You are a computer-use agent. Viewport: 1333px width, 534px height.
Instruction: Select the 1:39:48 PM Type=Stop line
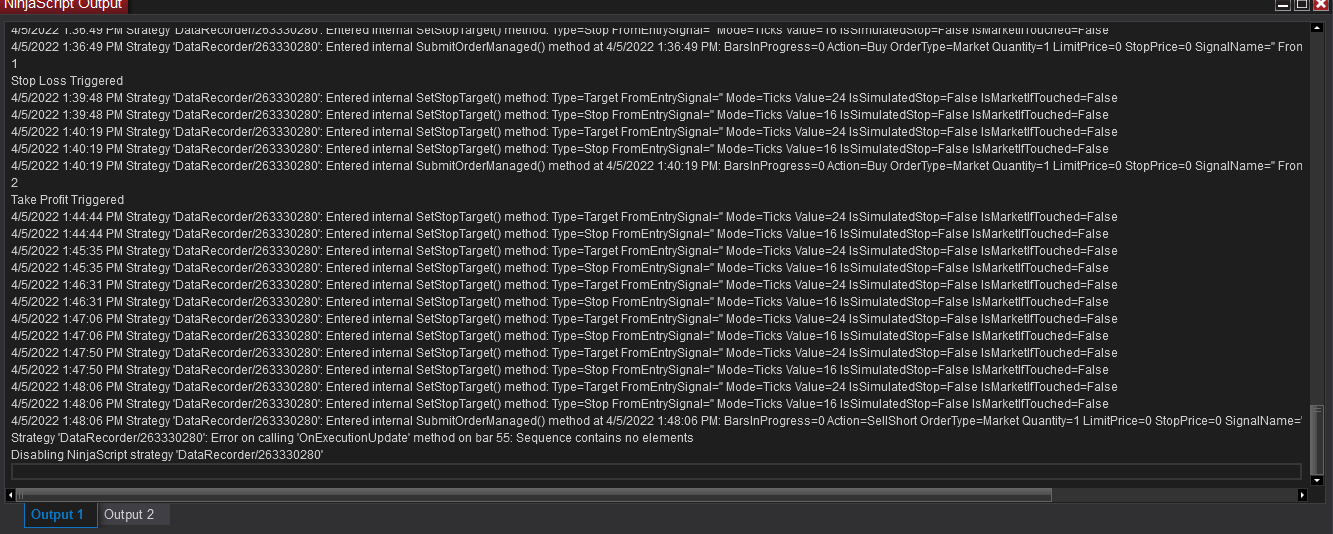coord(560,115)
